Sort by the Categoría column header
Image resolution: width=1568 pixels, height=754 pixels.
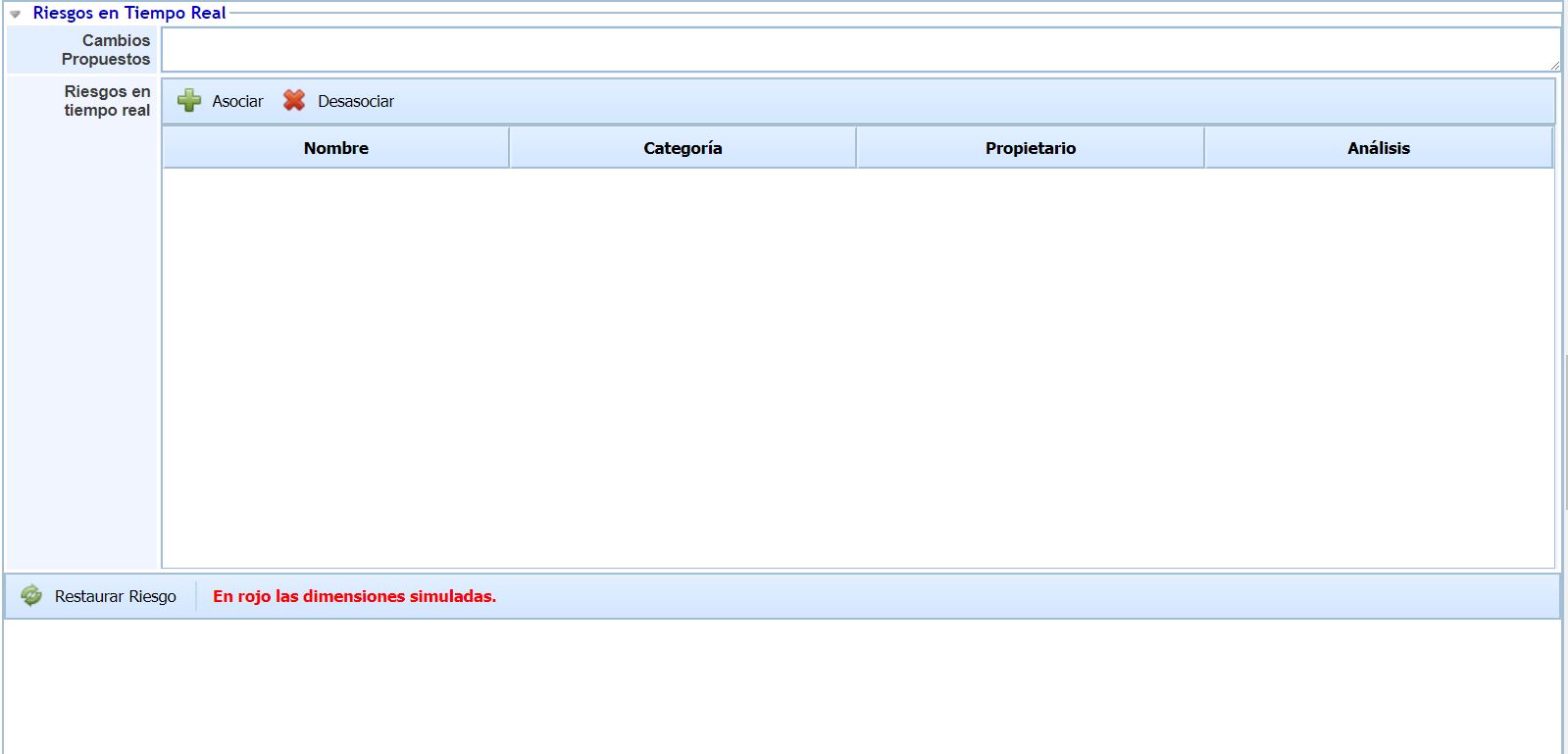click(x=683, y=148)
